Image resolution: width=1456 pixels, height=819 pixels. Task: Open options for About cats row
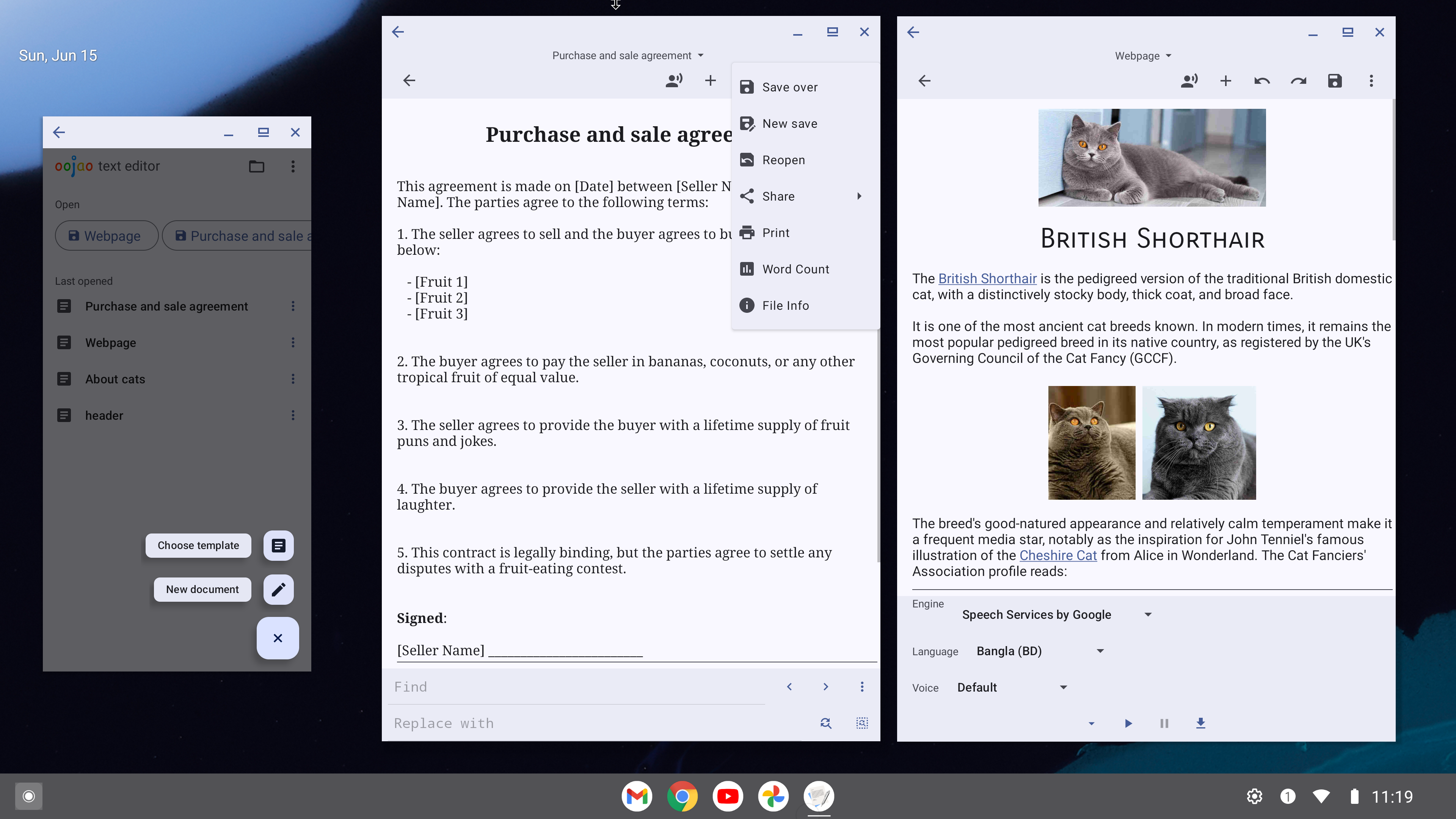coord(293,379)
